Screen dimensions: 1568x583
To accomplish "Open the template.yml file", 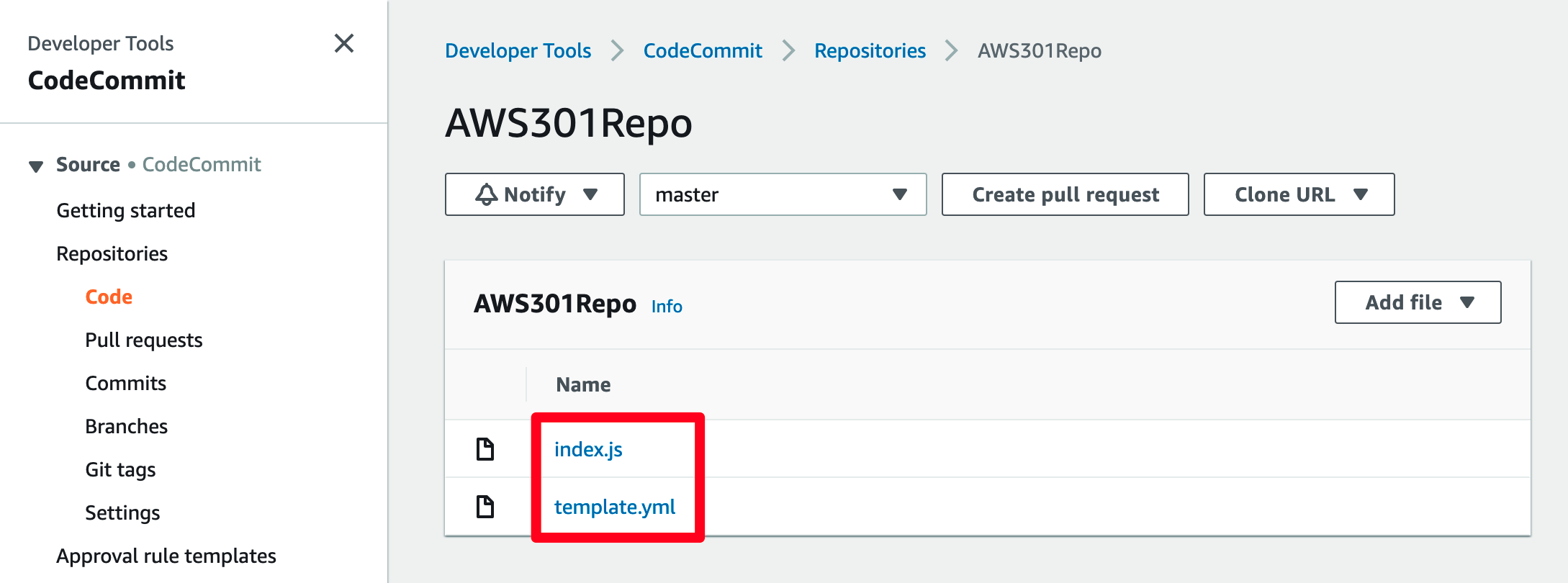I will (615, 507).
